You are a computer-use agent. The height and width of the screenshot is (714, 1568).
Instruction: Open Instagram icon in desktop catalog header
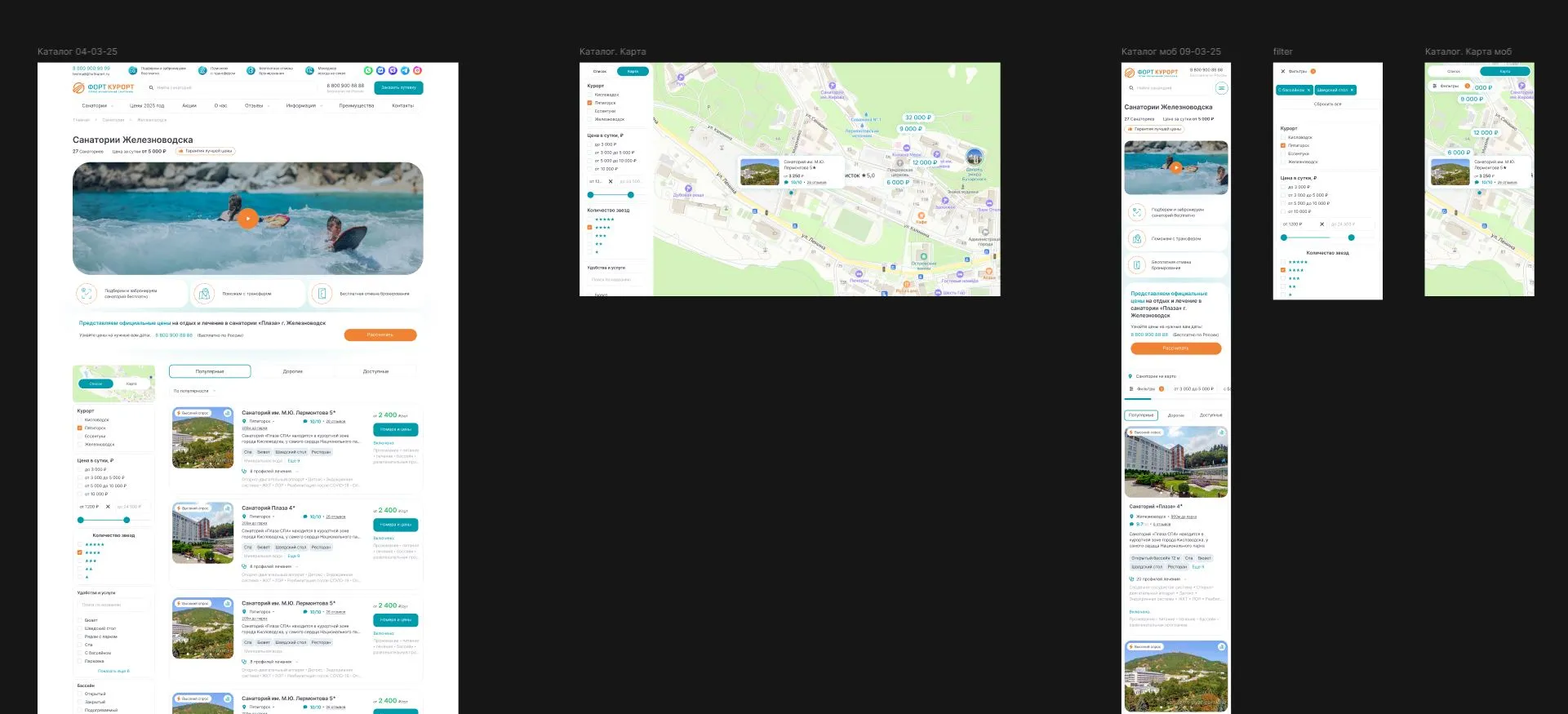(x=417, y=70)
